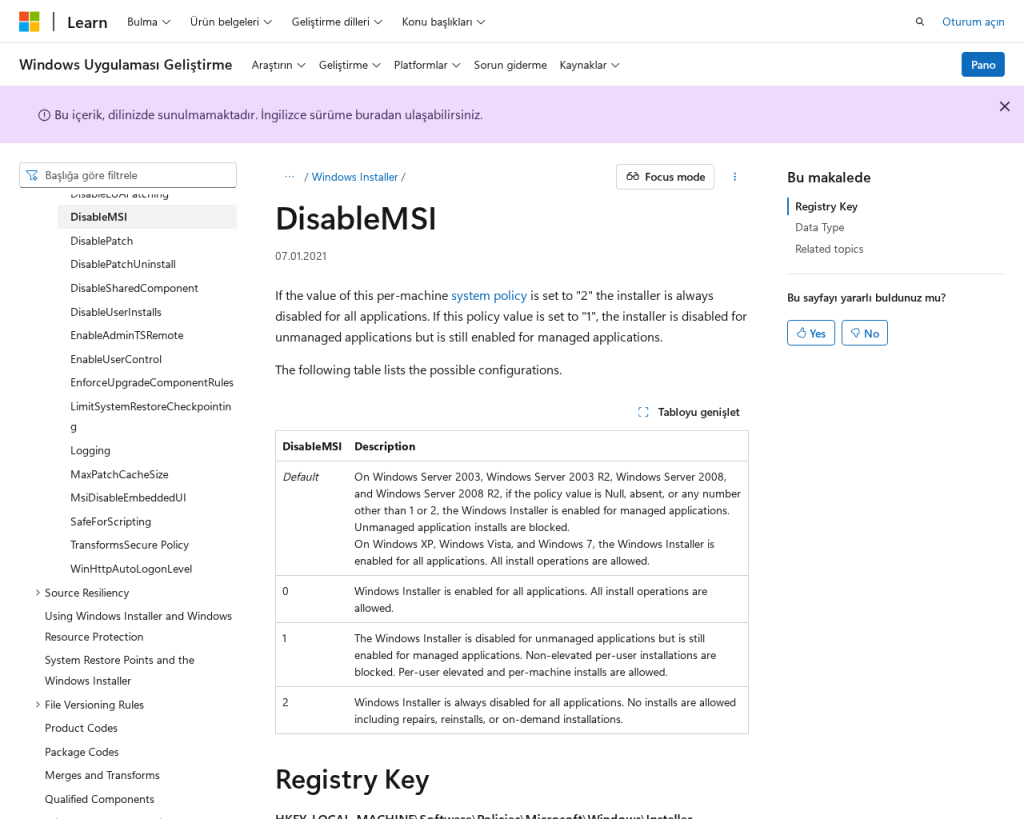Open EnableUserControl topic
Image resolution: width=1024 pixels, height=819 pixels.
pyautogui.click(x=116, y=359)
